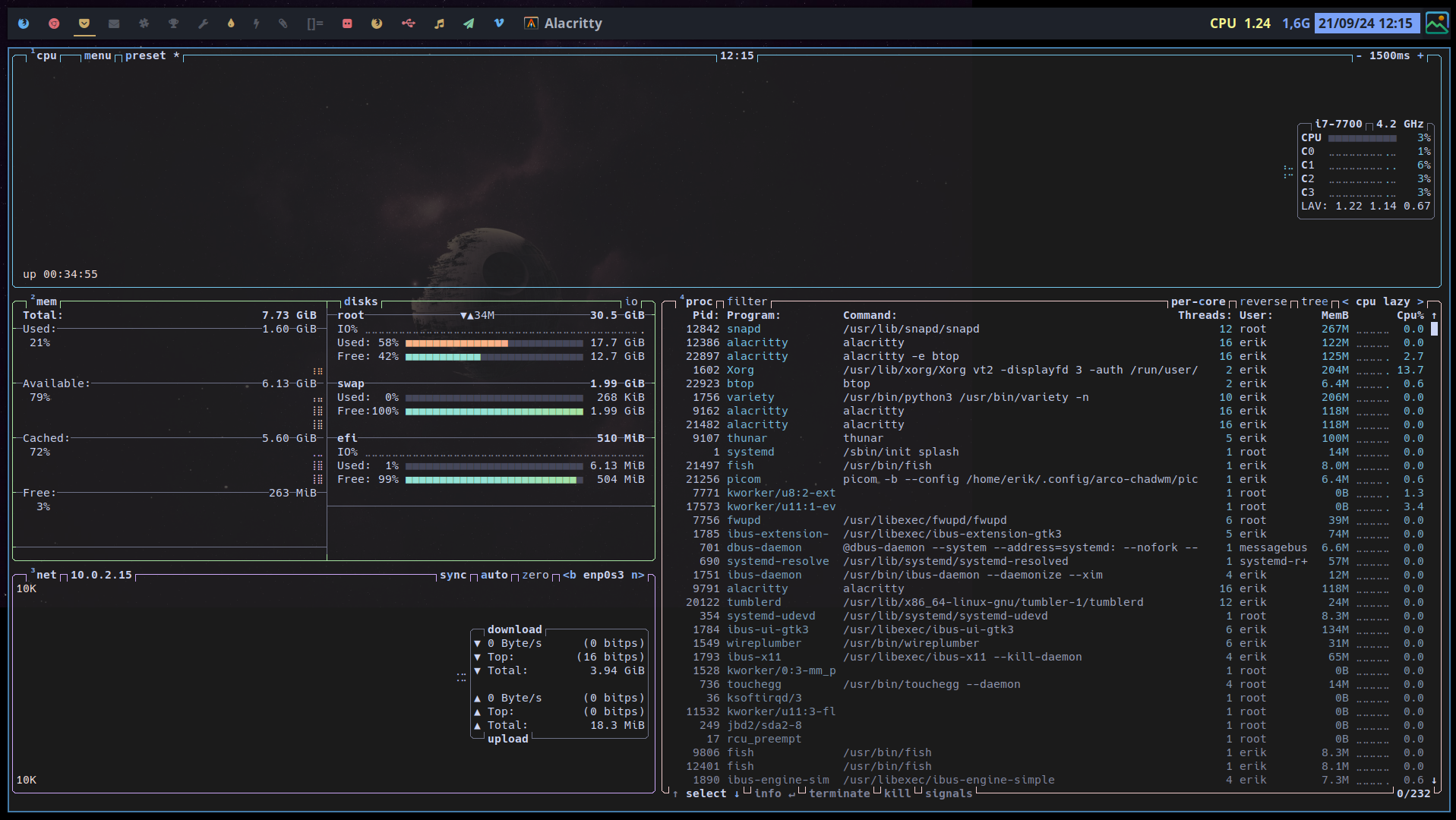The image size is (1456, 820).
Task: Open the wallpaper image tray icon
Action: (x=1437, y=24)
